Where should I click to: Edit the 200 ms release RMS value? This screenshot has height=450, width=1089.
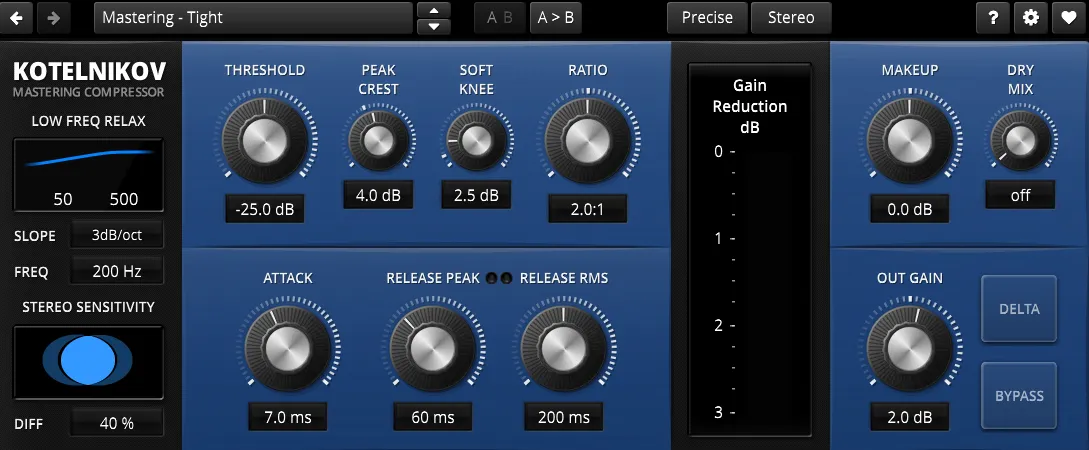click(x=564, y=417)
